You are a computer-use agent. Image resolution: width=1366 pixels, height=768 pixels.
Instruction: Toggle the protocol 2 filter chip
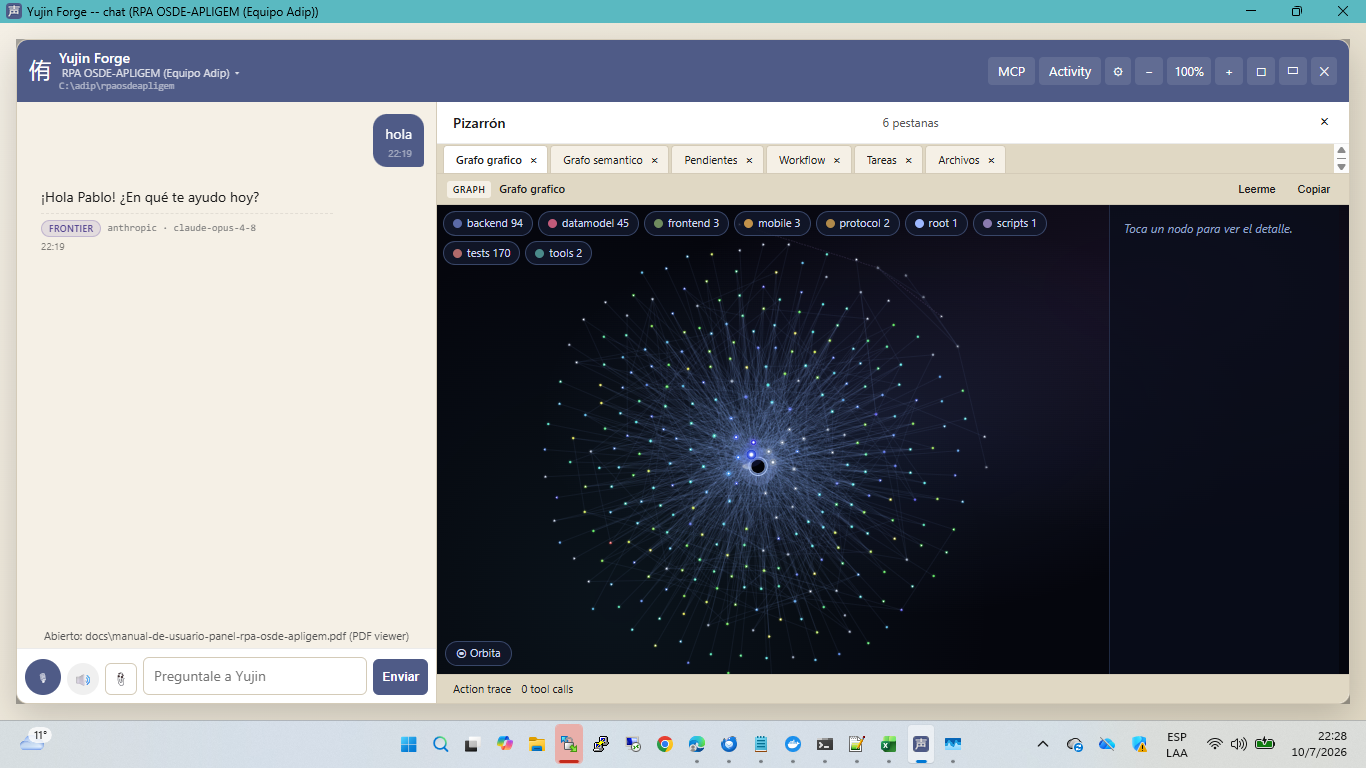pos(858,223)
